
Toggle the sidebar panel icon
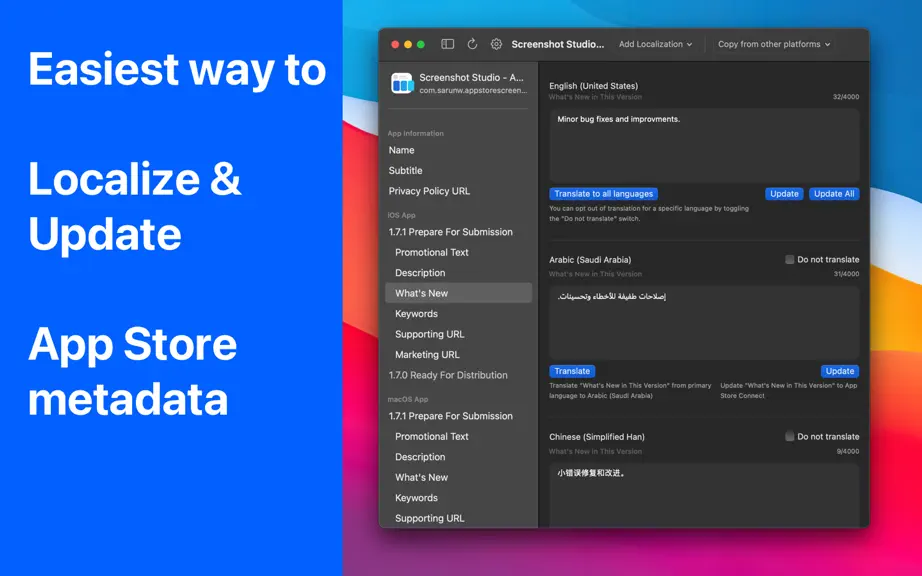pyautogui.click(x=447, y=44)
